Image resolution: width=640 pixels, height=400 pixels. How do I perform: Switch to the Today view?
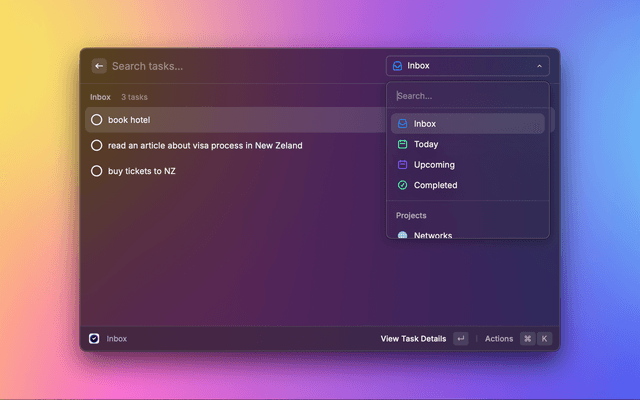click(426, 144)
